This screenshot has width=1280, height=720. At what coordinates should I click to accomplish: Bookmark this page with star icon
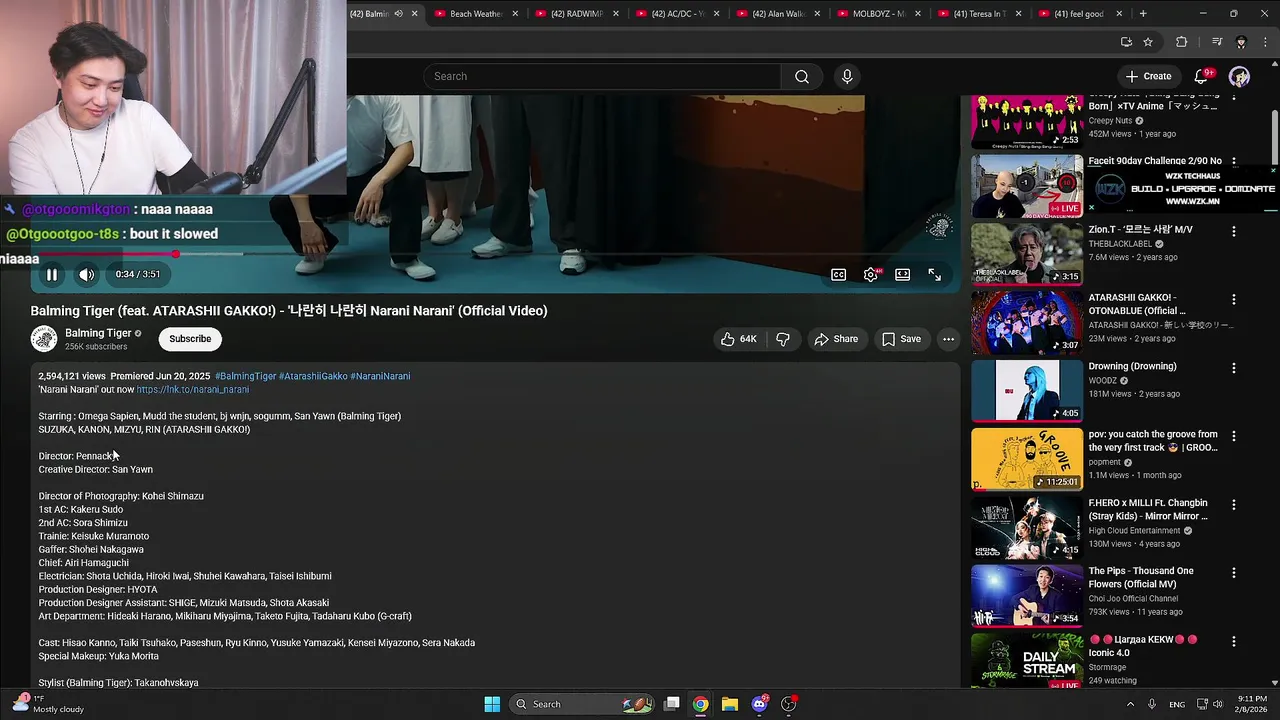pos(1148,42)
